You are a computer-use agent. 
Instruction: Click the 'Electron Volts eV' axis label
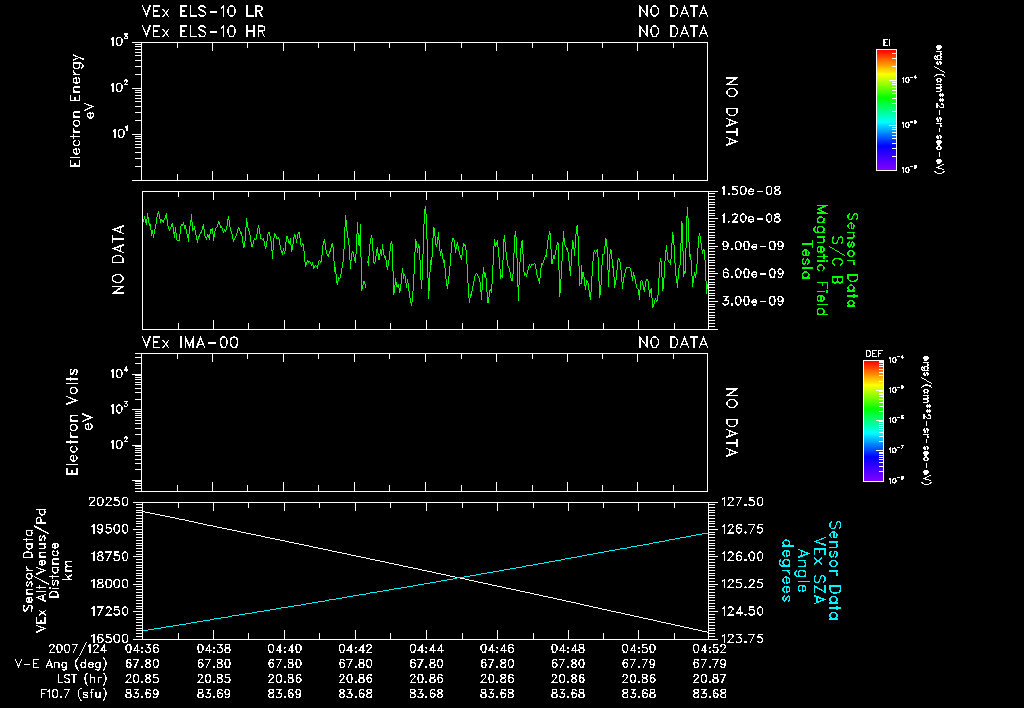79,422
